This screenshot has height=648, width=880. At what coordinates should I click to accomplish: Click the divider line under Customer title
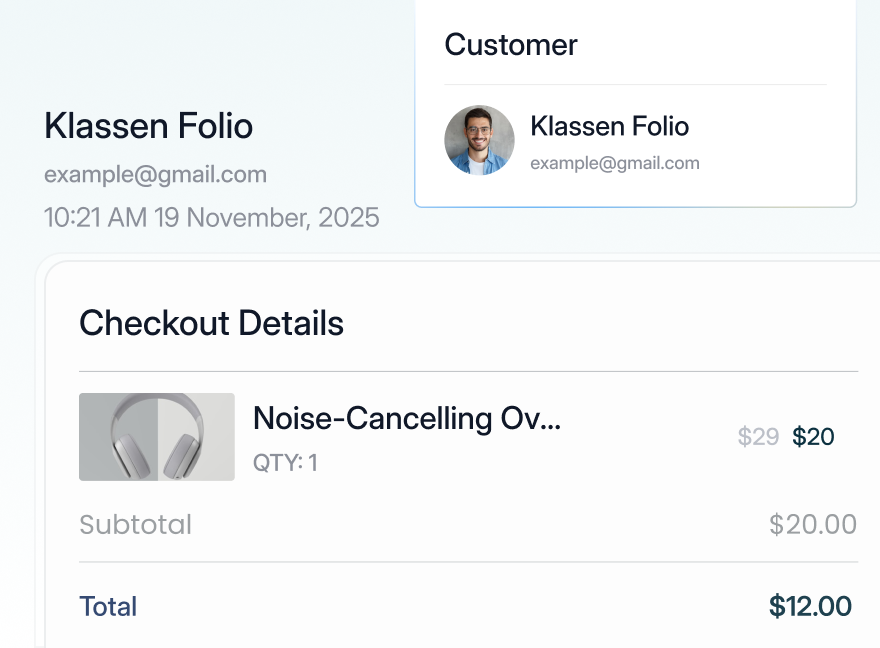(x=635, y=85)
